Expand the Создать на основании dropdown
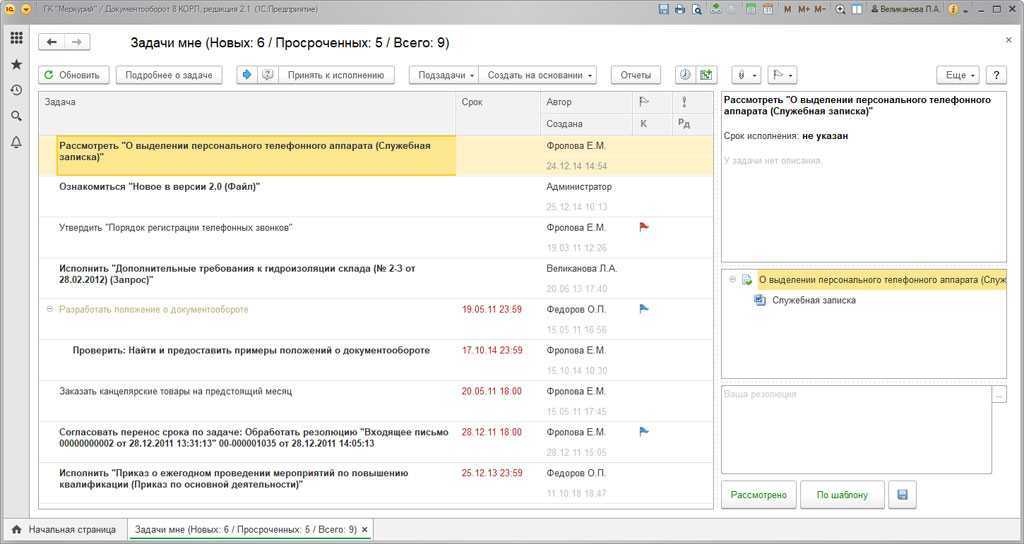1024x544 pixels. coord(539,75)
